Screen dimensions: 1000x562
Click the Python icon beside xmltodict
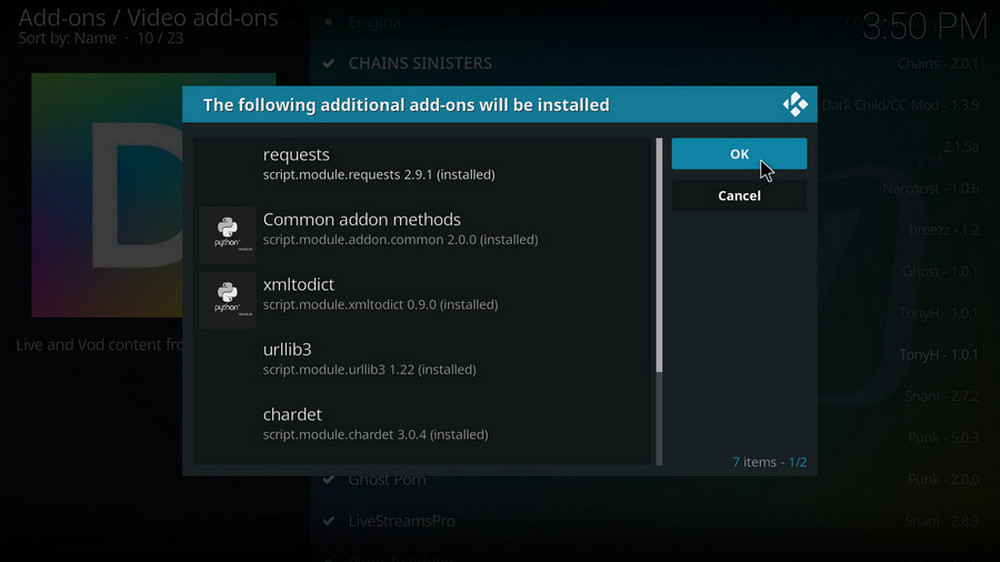tap(227, 299)
